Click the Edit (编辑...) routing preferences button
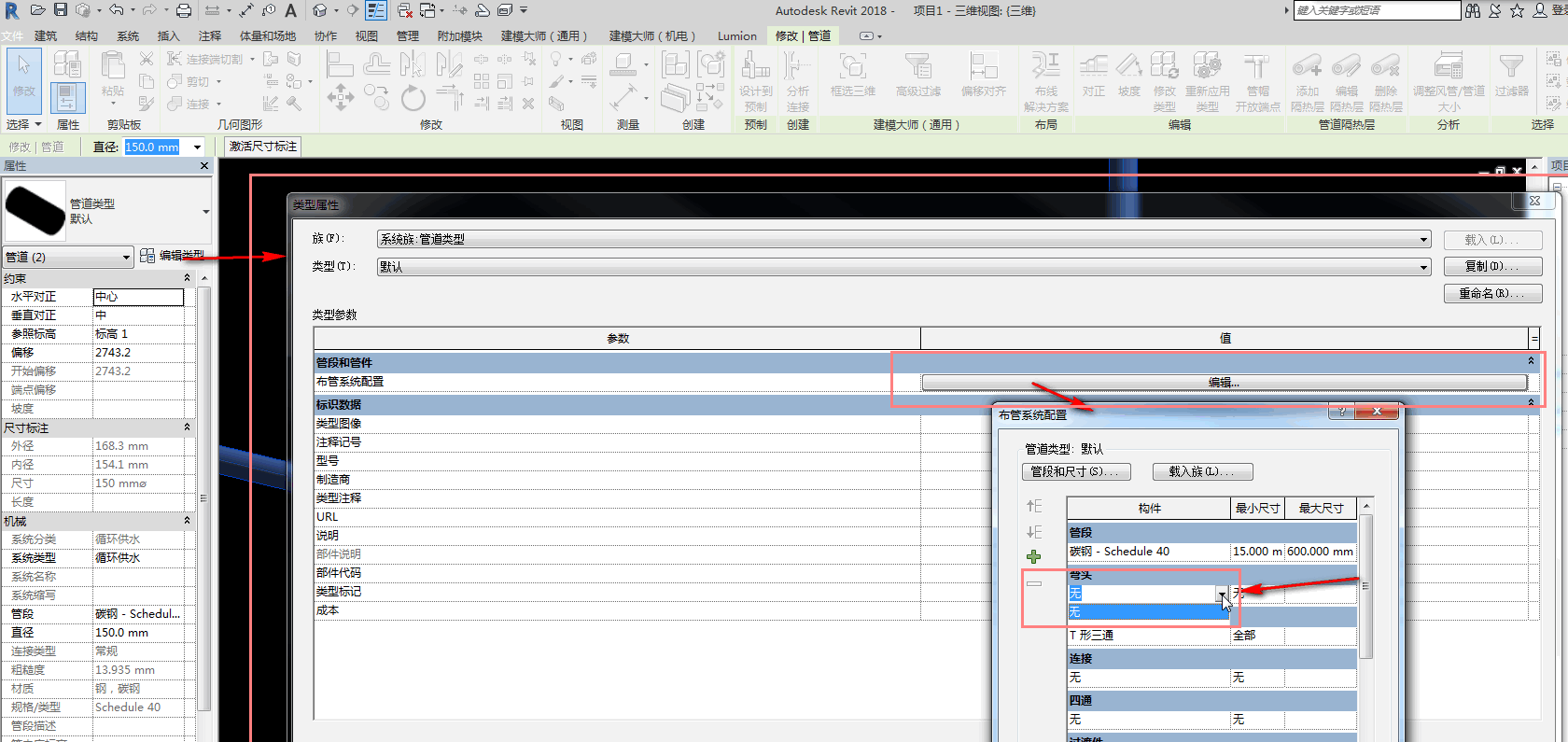The height and width of the screenshot is (742, 1568). (1224, 383)
